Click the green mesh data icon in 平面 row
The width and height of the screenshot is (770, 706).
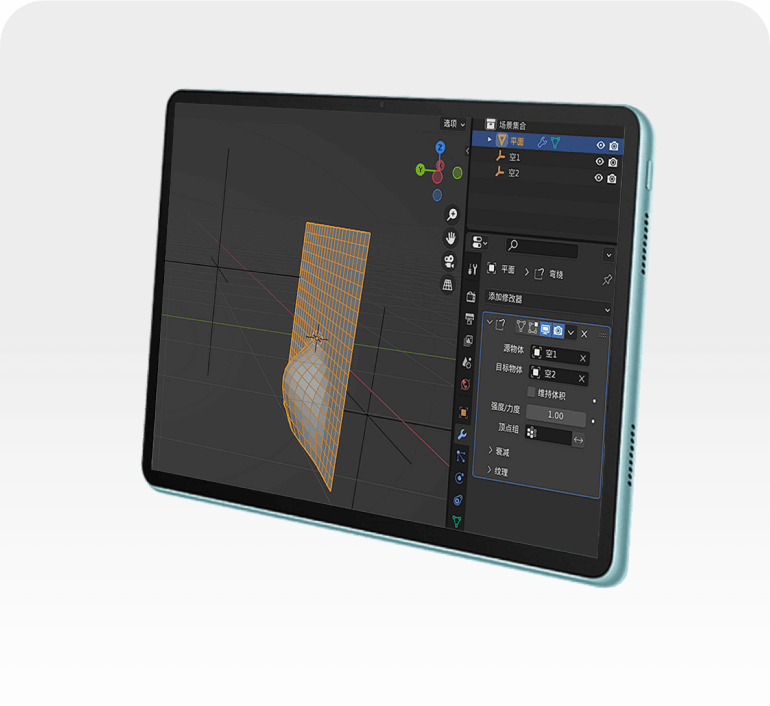(555, 142)
